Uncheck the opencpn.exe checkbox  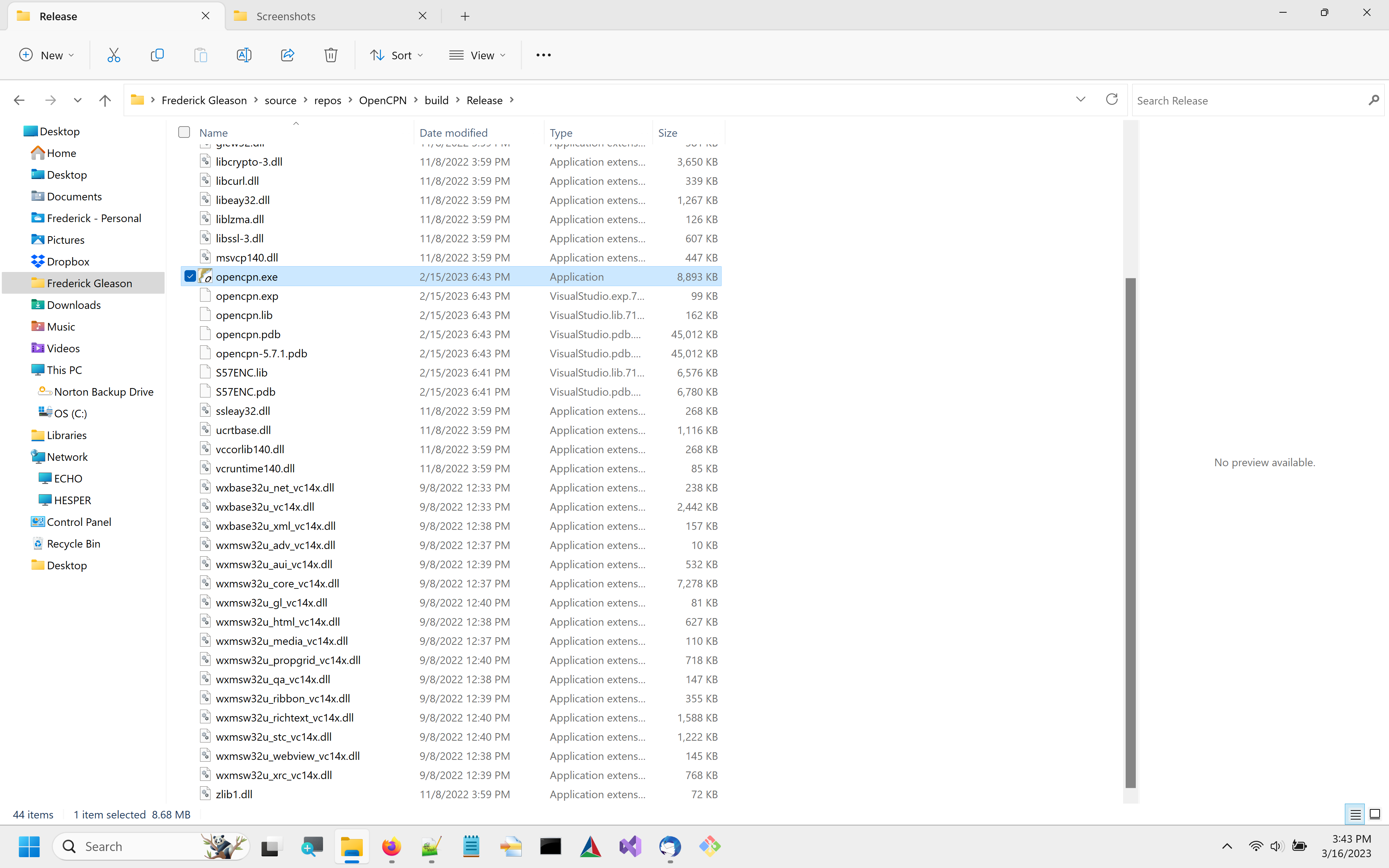pyautogui.click(x=190, y=276)
